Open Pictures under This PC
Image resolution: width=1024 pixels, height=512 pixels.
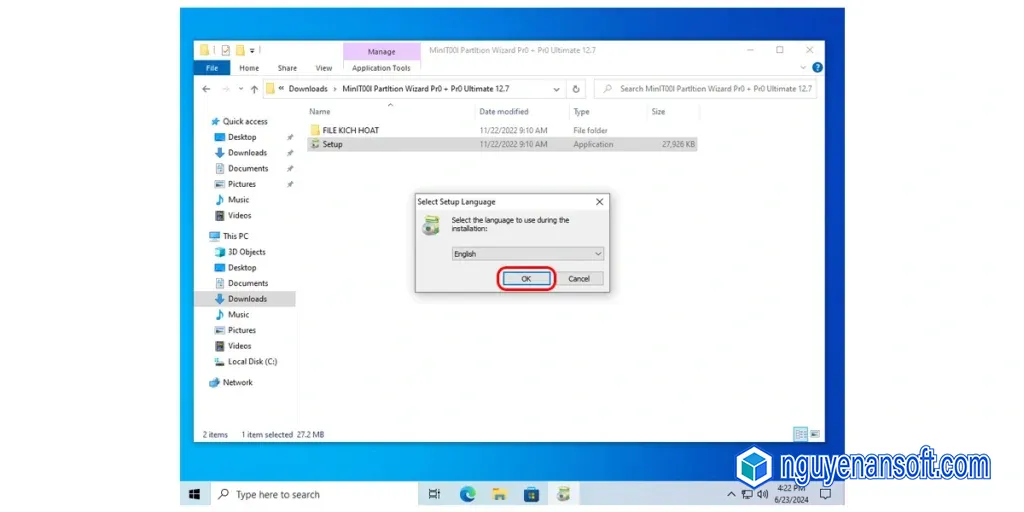242,330
